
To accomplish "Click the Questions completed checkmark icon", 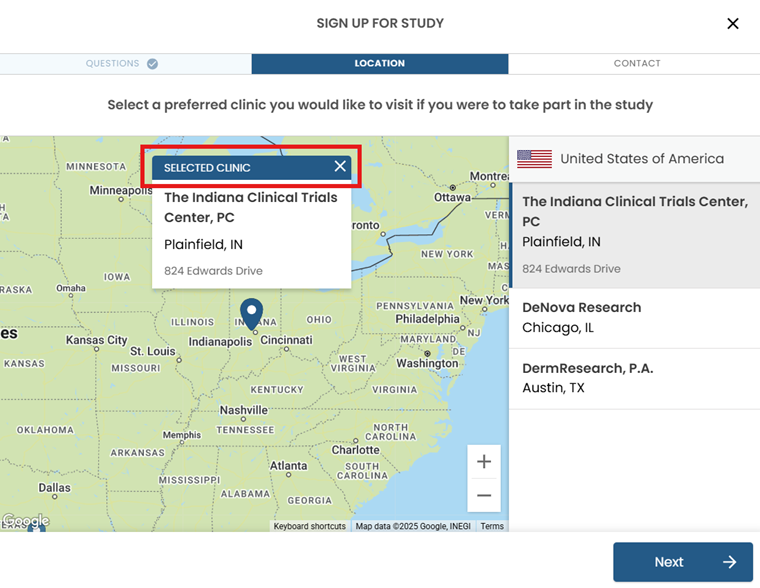I will click(152, 64).
